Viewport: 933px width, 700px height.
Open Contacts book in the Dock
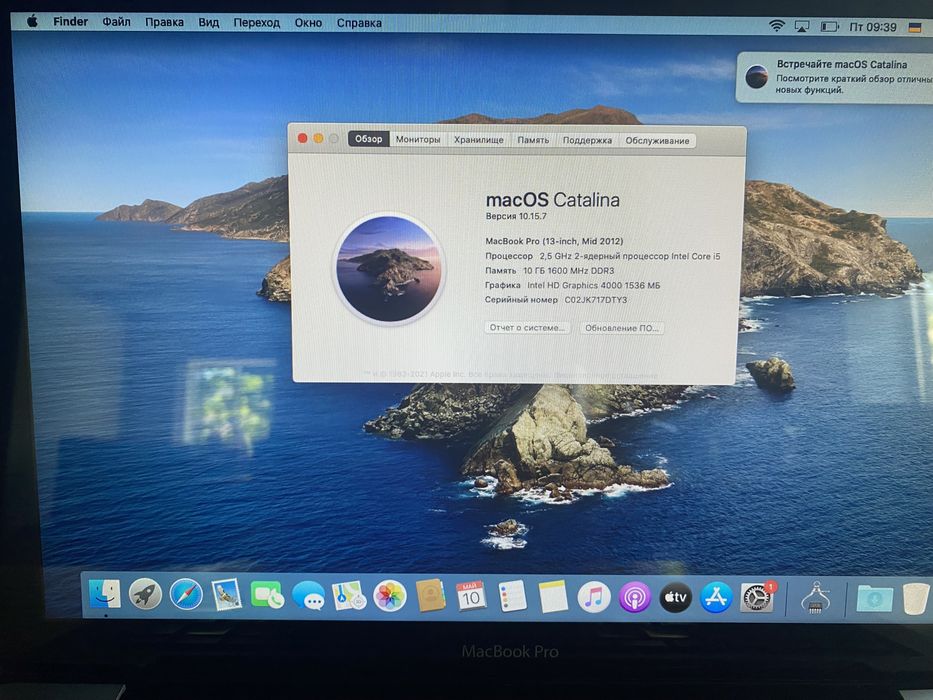[x=430, y=596]
